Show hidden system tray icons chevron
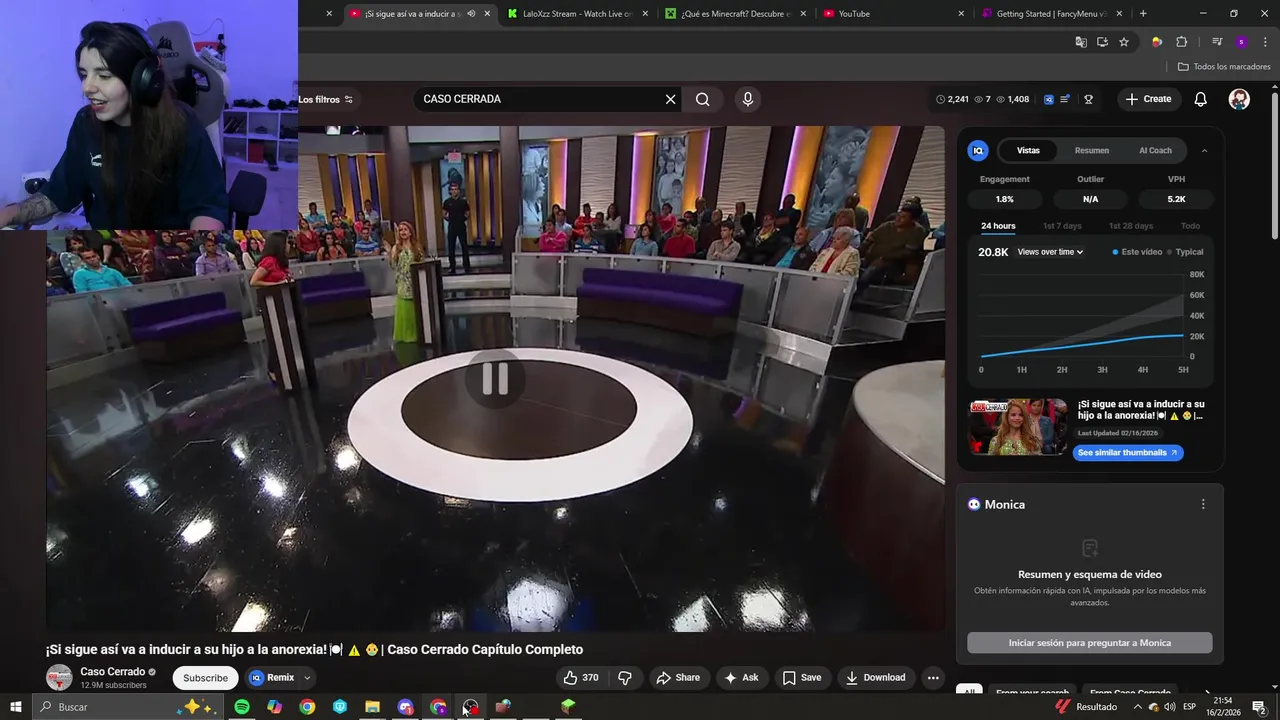 [1137, 707]
